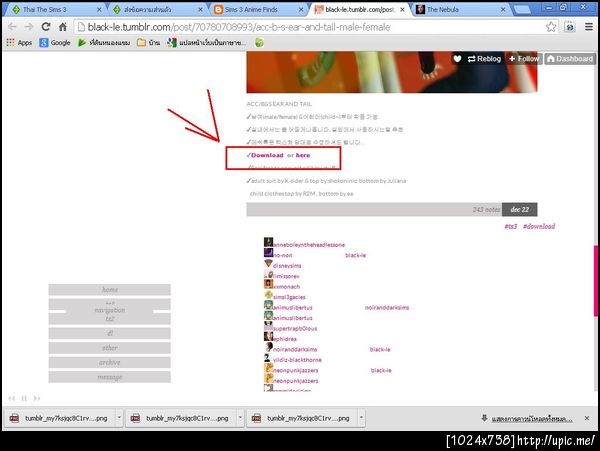Open the #download tag

click(x=539, y=226)
